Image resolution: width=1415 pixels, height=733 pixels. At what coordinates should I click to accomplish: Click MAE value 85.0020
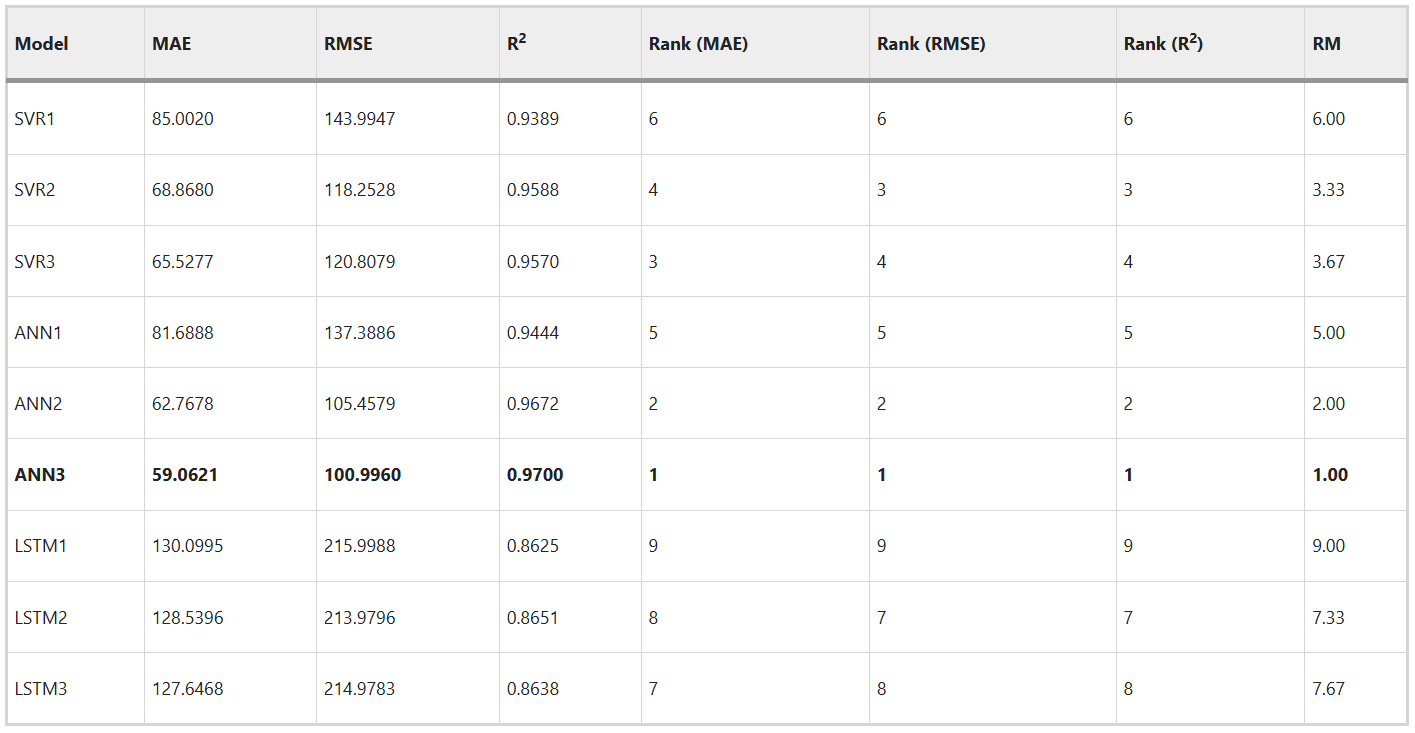pyautogui.click(x=183, y=119)
